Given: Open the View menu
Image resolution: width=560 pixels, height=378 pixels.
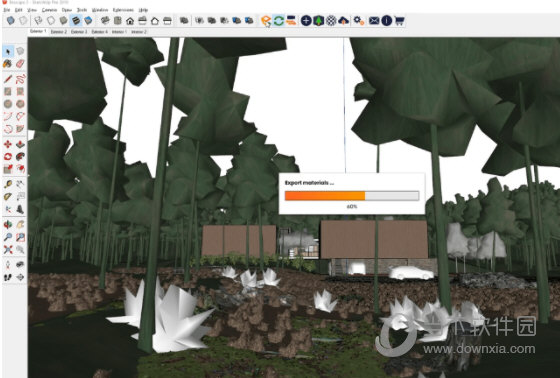Looking at the screenshot, I should 32,10.
